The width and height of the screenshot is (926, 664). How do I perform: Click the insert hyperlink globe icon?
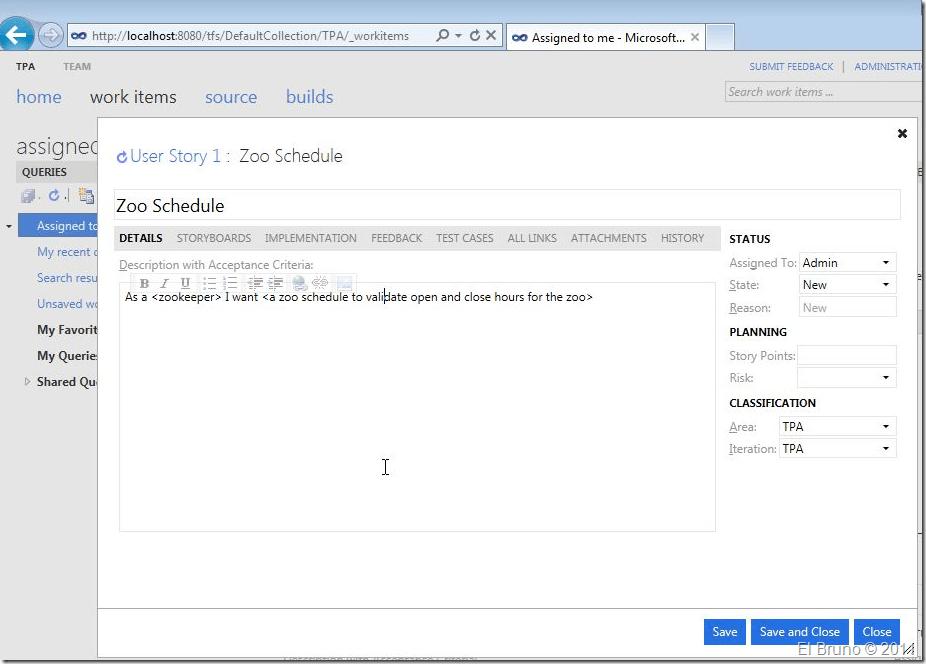(x=299, y=284)
